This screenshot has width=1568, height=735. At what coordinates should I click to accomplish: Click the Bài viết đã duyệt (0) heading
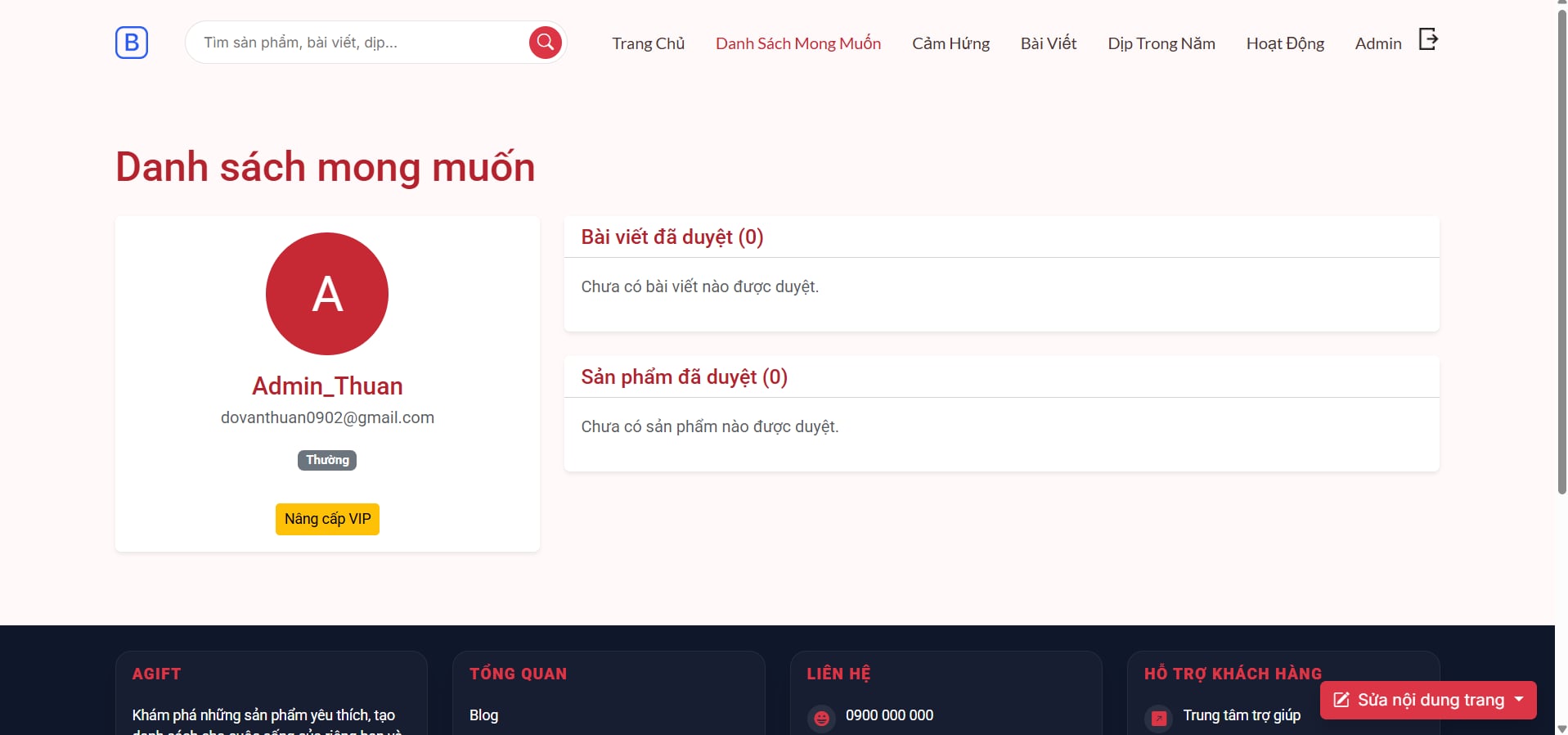(672, 237)
